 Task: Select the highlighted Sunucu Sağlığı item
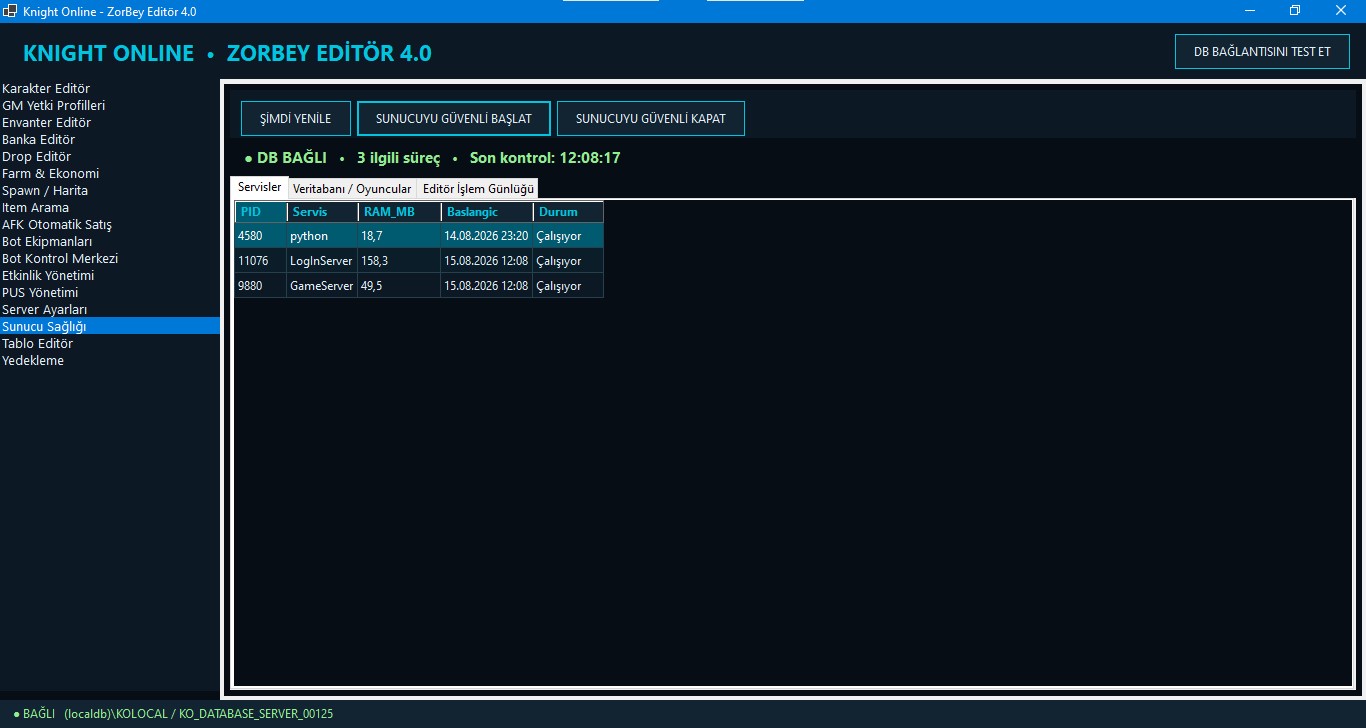click(x=110, y=326)
